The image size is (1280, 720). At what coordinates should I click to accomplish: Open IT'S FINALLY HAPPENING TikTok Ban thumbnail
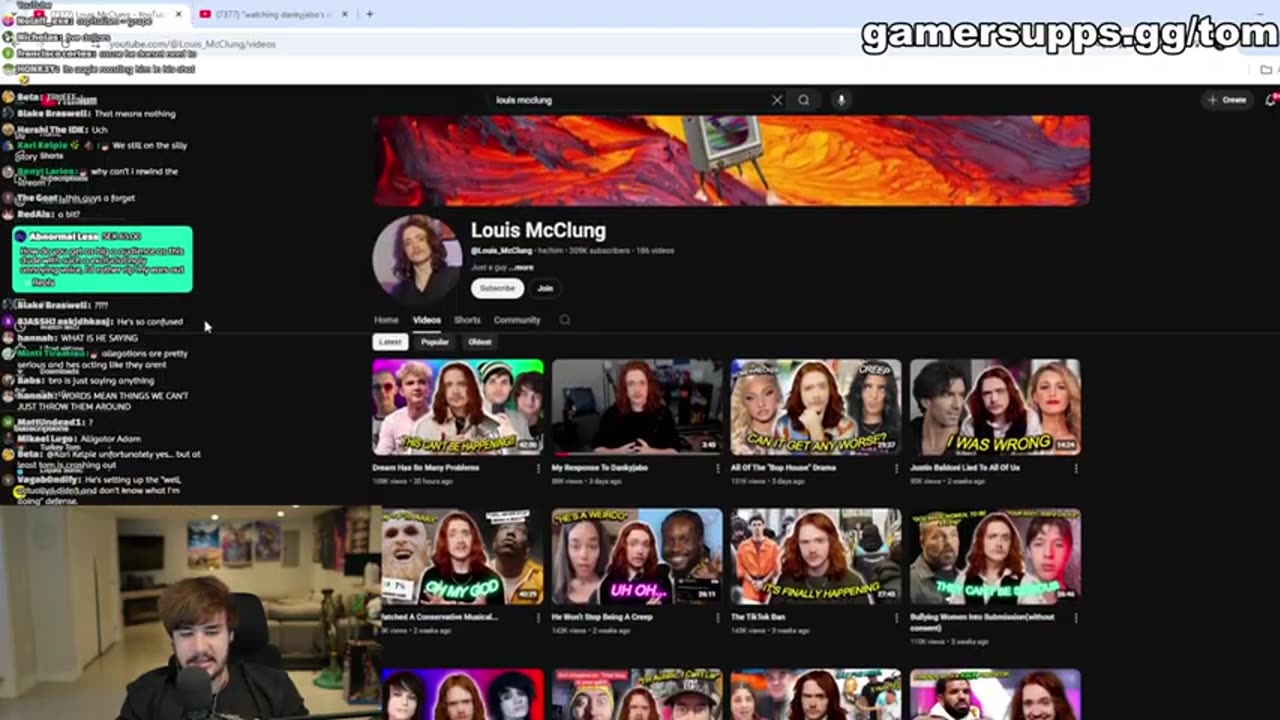(x=816, y=556)
